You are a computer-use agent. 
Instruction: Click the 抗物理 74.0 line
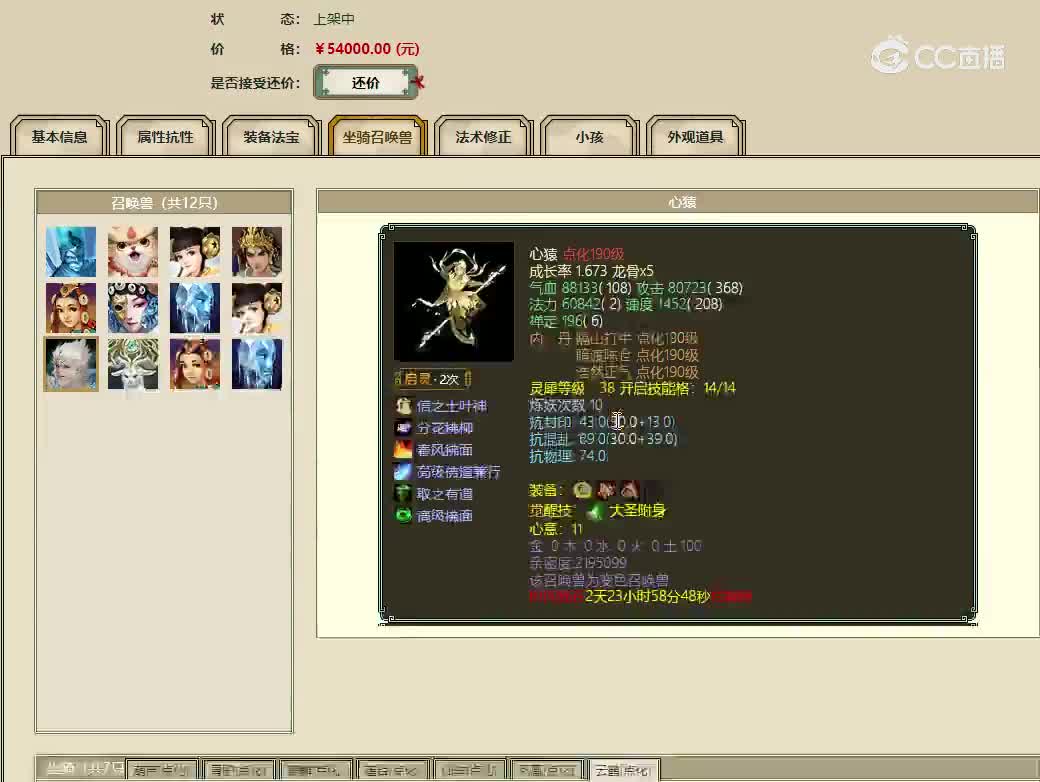568,456
